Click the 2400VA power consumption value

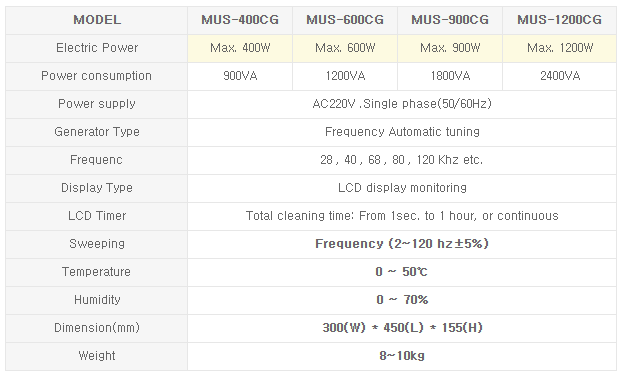tap(559, 76)
